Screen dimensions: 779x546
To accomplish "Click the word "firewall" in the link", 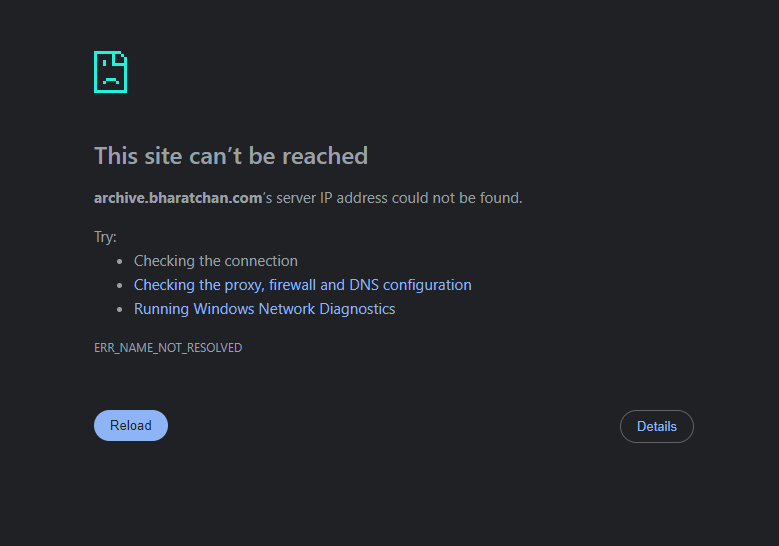I will coord(292,285).
